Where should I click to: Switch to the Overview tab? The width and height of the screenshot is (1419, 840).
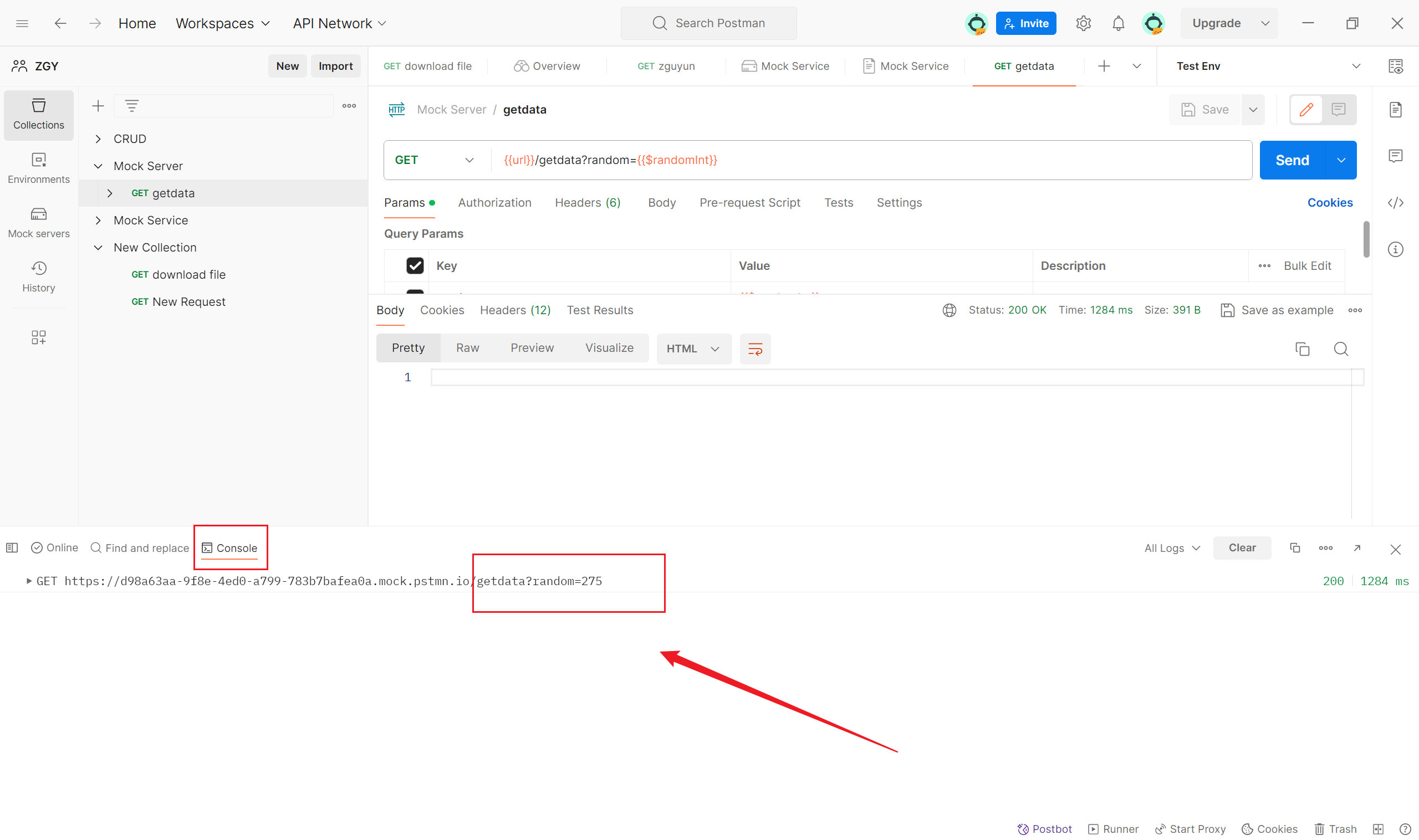pyautogui.click(x=547, y=66)
